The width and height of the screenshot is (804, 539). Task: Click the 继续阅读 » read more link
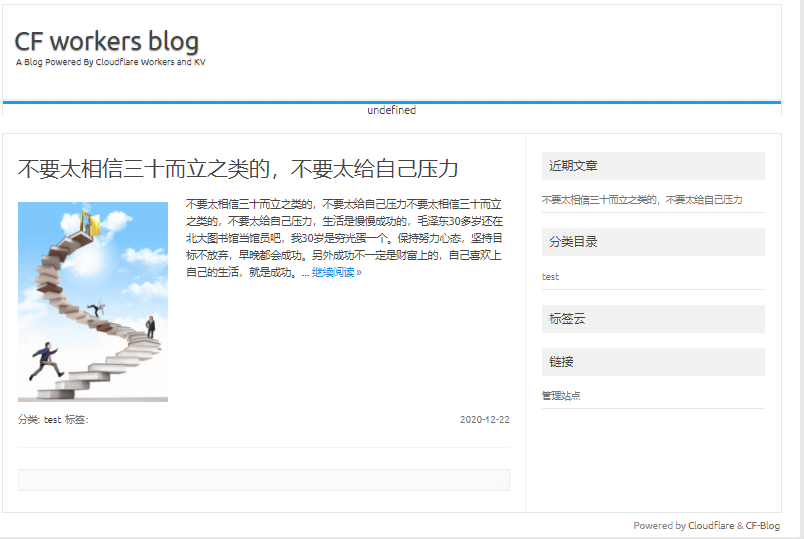click(337, 272)
